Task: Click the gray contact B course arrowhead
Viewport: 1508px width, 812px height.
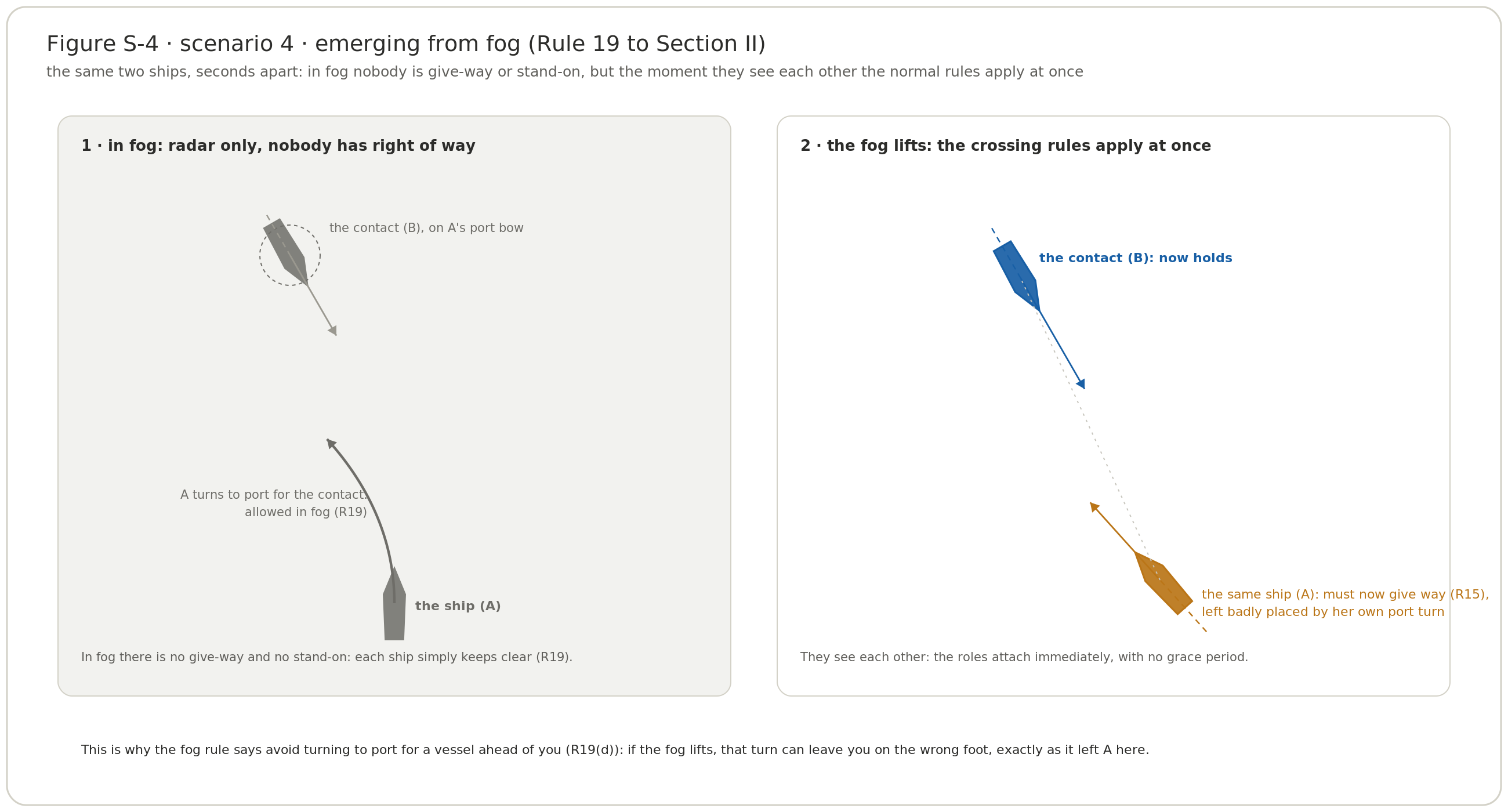Action: tap(333, 331)
